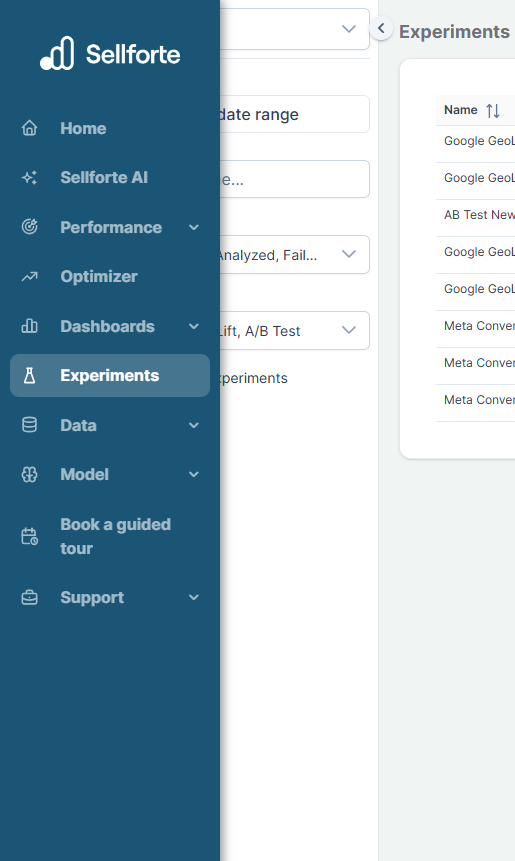Collapse the filter panel with arrow button
515x861 pixels.
coord(381,27)
